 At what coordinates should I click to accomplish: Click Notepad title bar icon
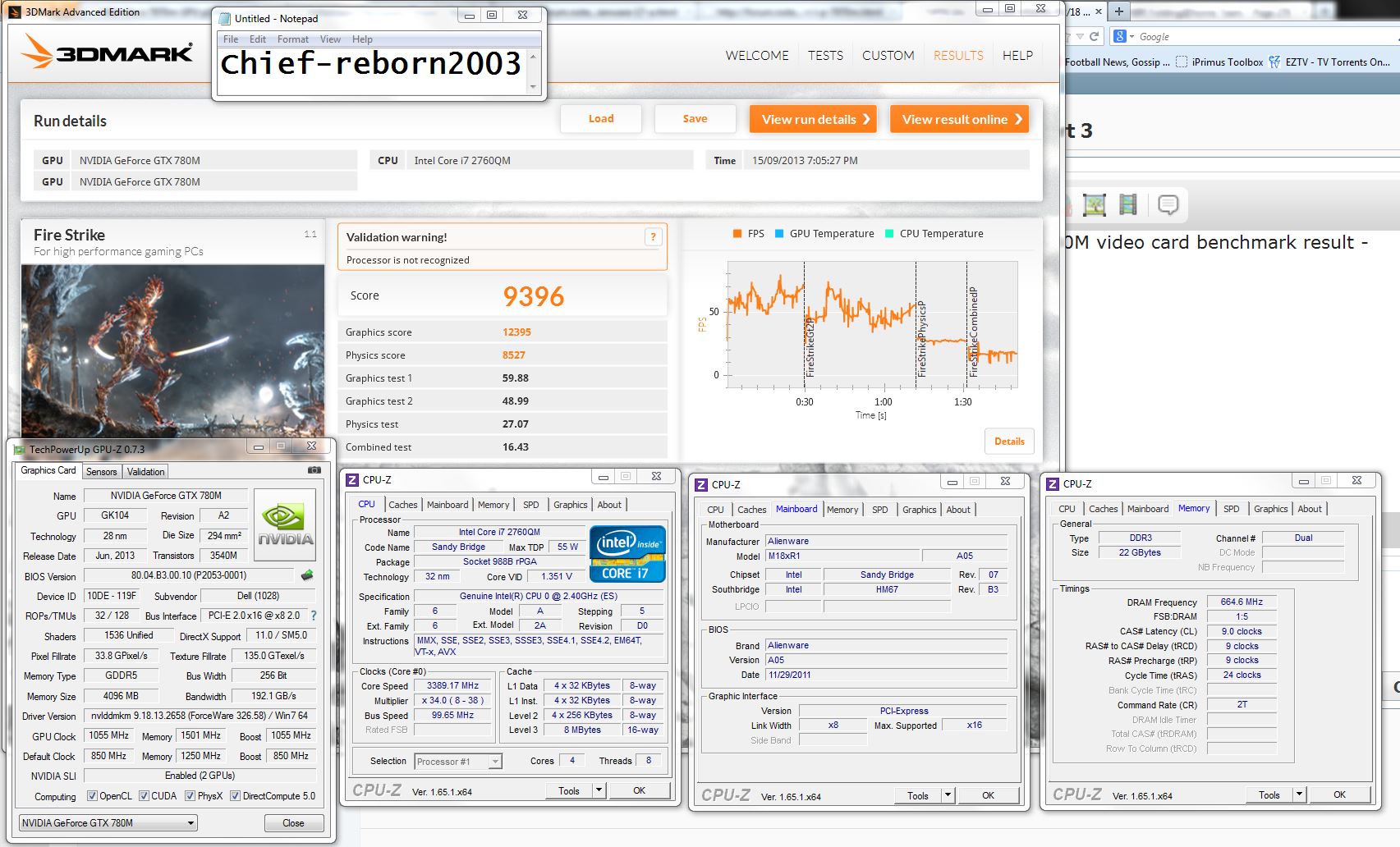(225, 18)
